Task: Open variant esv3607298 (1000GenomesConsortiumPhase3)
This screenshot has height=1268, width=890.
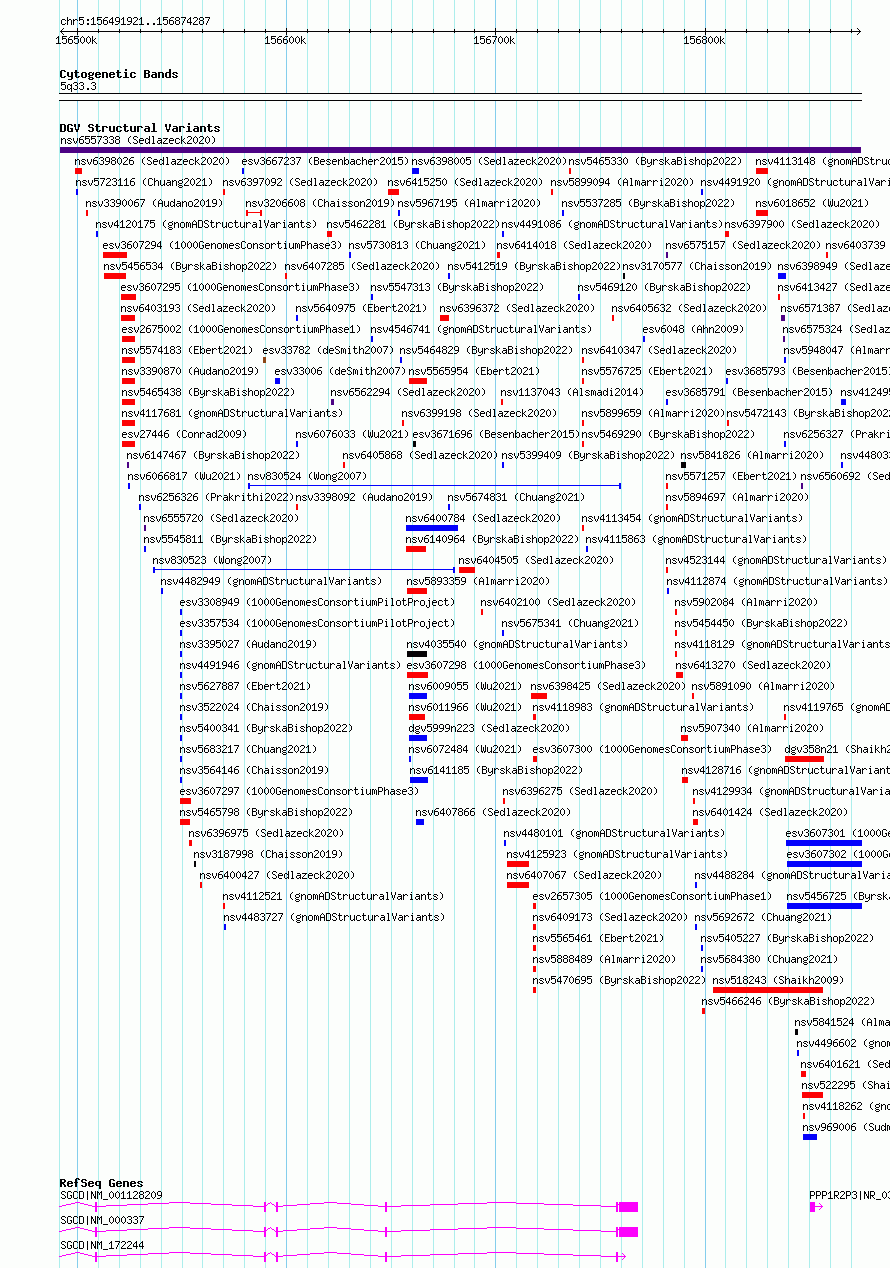Action: pyautogui.click(x=527, y=665)
